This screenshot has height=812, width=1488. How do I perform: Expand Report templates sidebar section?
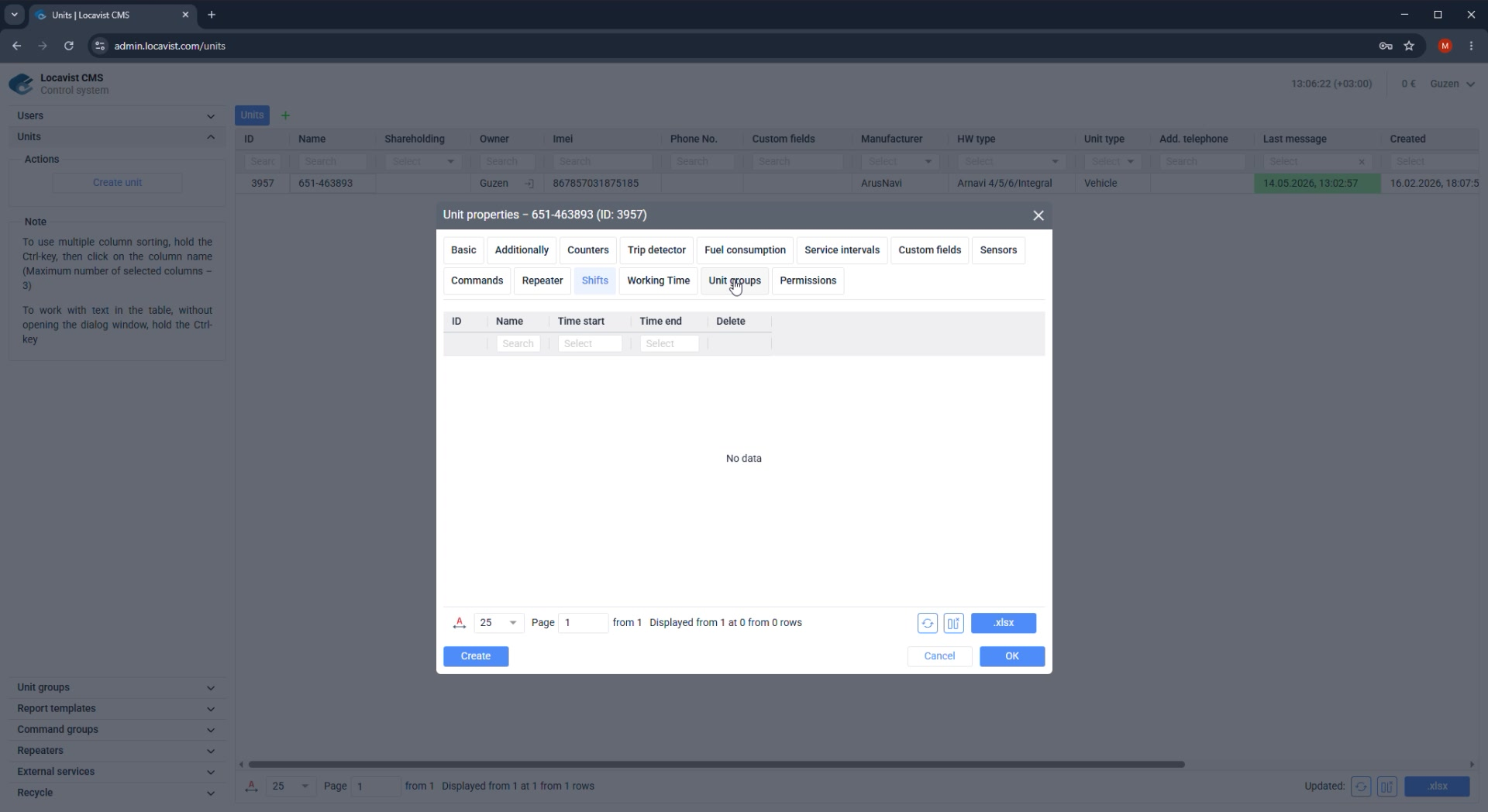pos(116,709)
